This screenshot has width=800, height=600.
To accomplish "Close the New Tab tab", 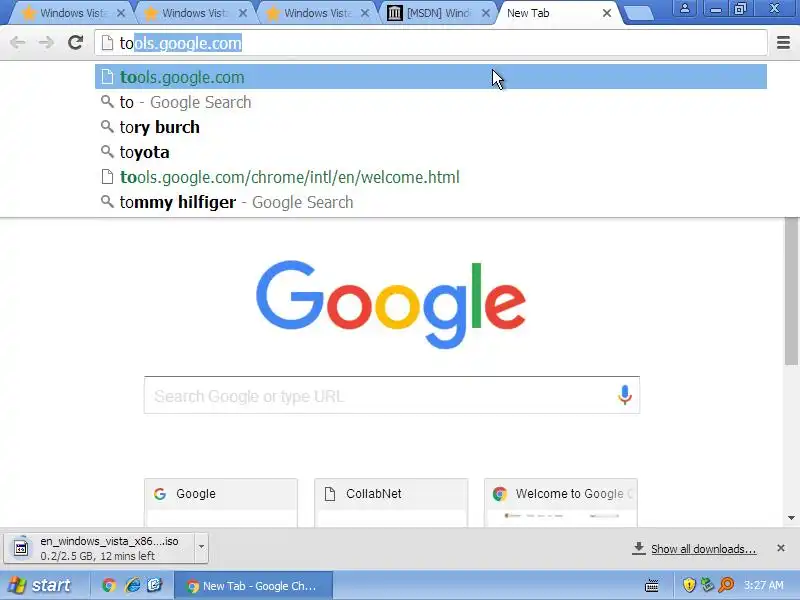I will click(607, 13).
